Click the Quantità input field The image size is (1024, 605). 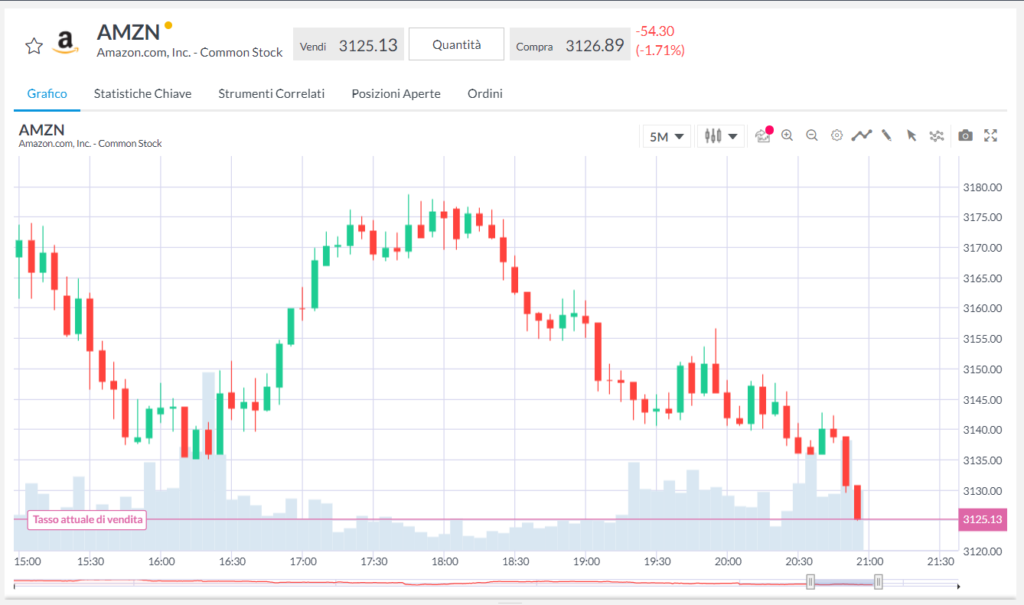pyautogui.click(x=456, y=44)
